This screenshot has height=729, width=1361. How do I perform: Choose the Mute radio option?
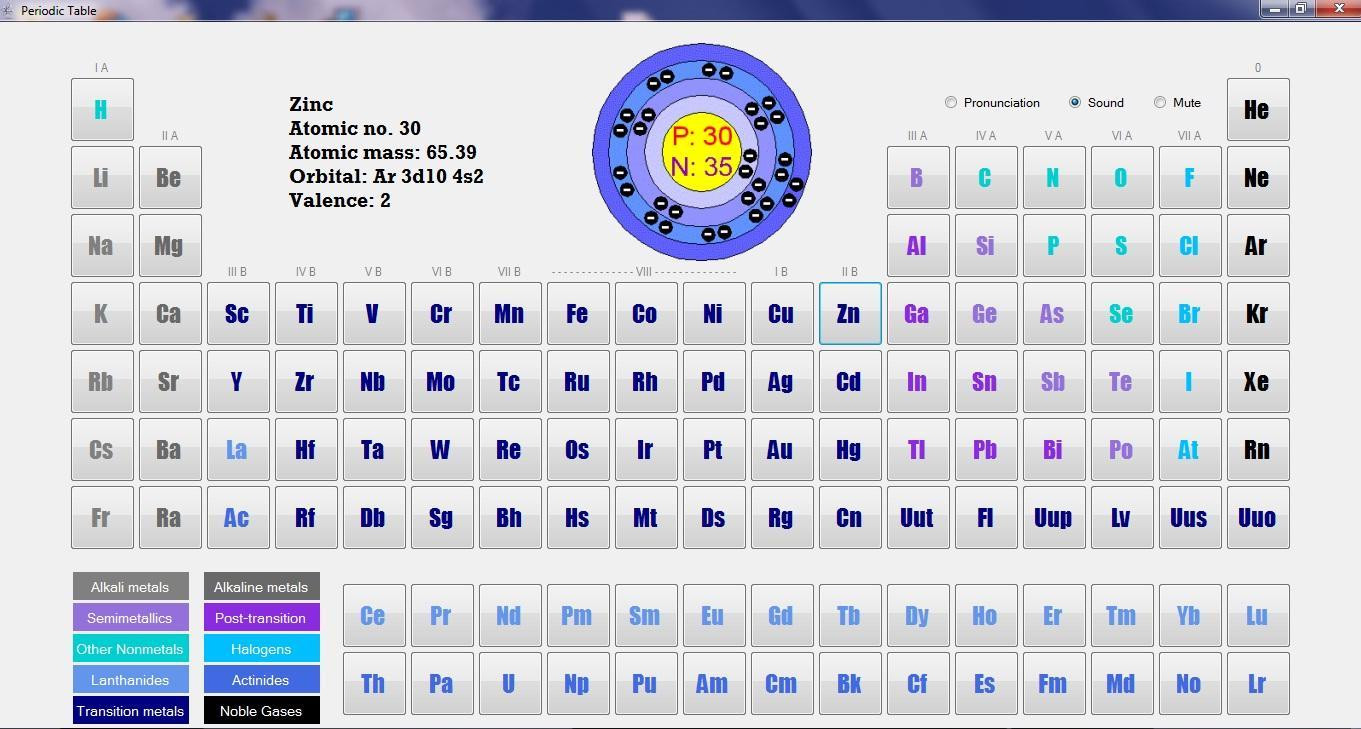[x=1177, y=102]
